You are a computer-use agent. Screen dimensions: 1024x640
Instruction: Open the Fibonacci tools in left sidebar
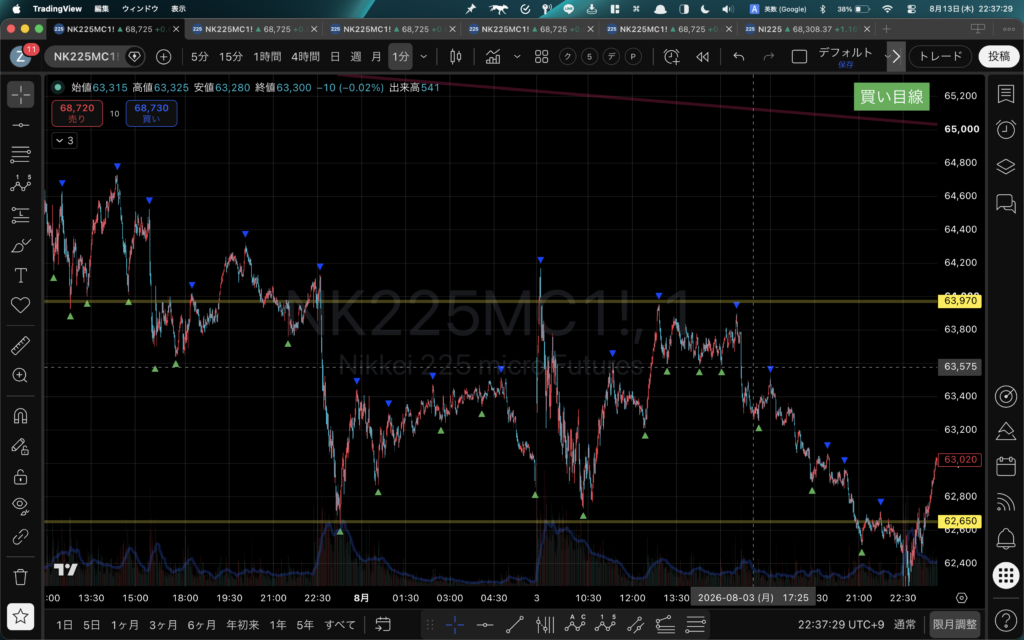(x=20, y=154)
